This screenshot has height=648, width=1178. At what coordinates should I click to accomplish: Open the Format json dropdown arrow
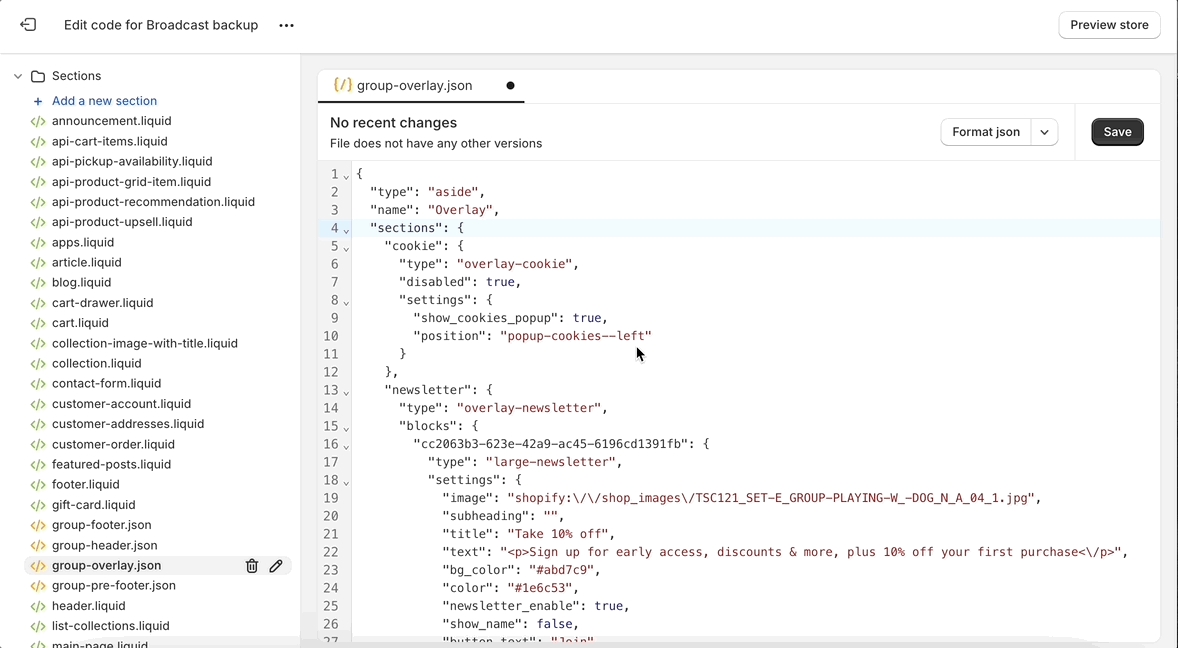(x=1044, y=132)
